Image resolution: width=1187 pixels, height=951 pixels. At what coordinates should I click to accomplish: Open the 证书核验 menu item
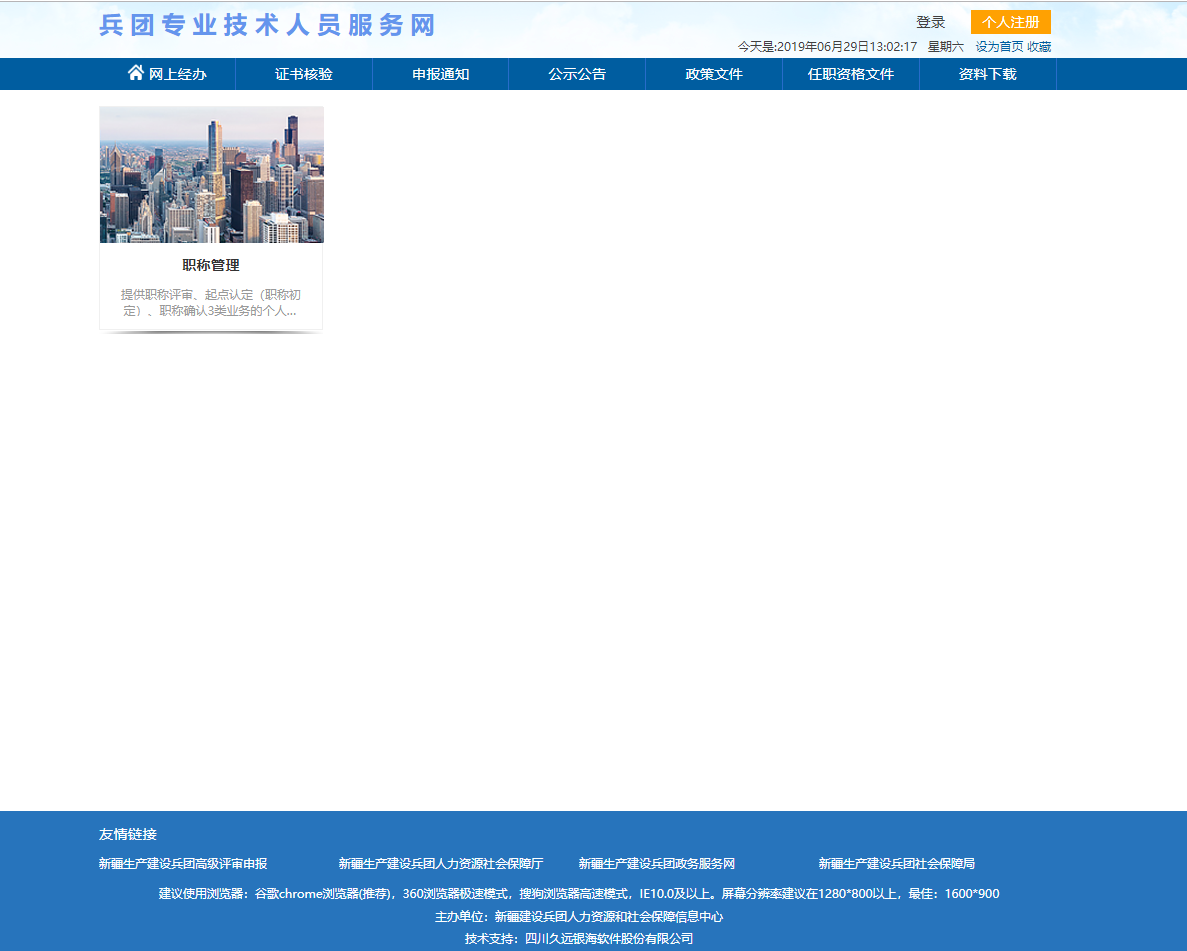pyautogui.click(x=304, y=74)
